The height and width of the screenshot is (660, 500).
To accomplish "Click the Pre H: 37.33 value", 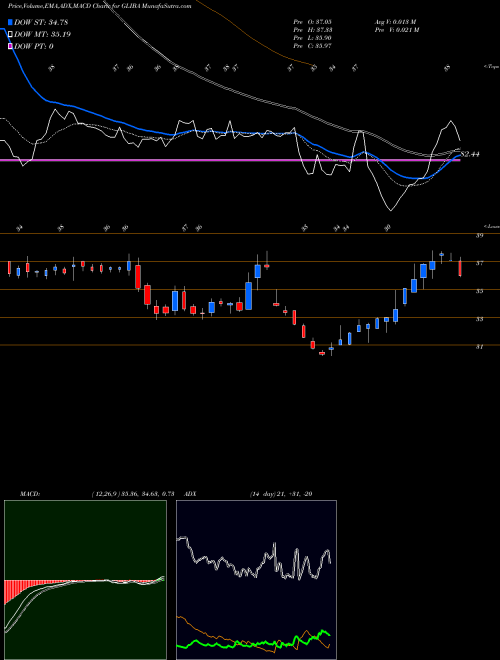I will tap(313, 30).
